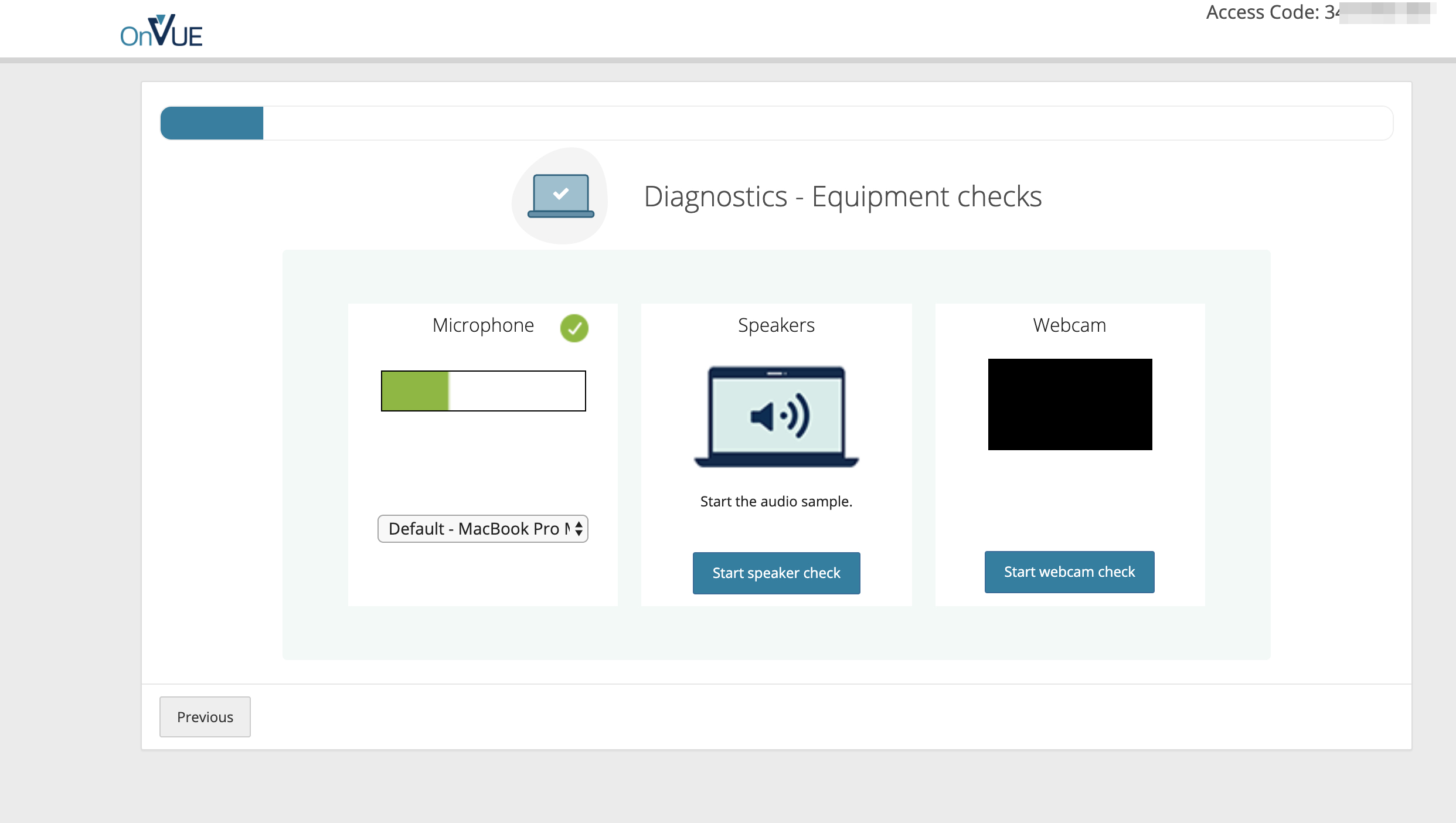
Task: Go back with the Previous button
Action: (x=205, y=716)
